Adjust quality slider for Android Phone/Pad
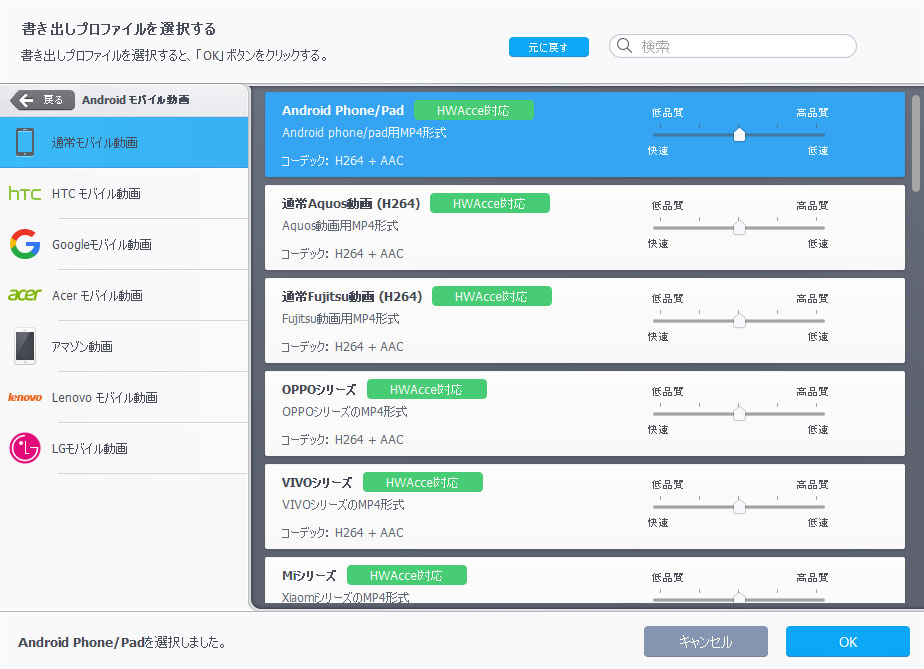Screen dimensions: 924x669 [739, 134]
